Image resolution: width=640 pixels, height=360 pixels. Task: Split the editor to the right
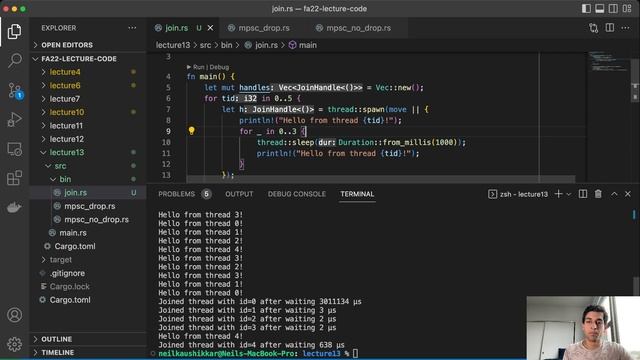click(610, 28)
